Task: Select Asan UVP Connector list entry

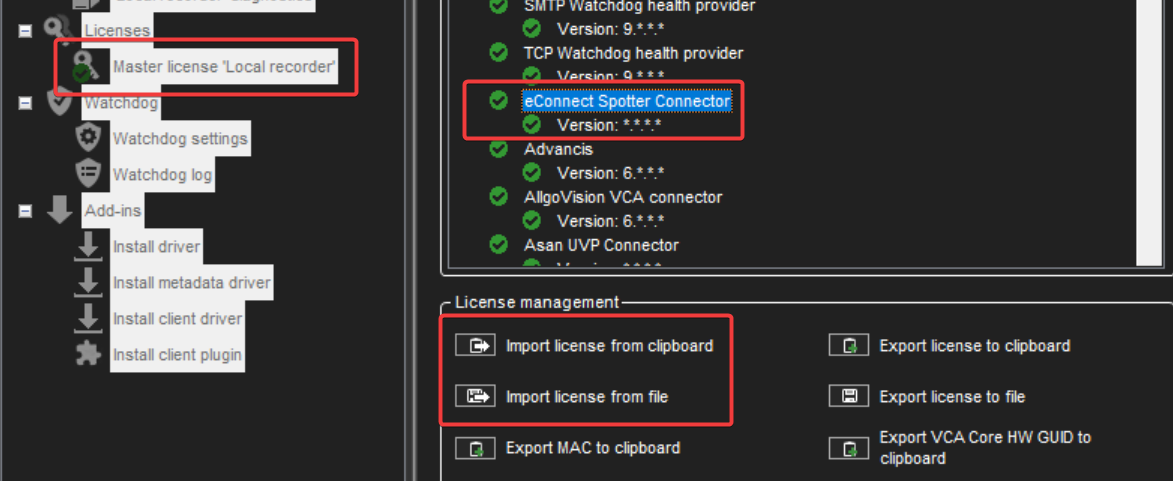Action: click(601, 245)
